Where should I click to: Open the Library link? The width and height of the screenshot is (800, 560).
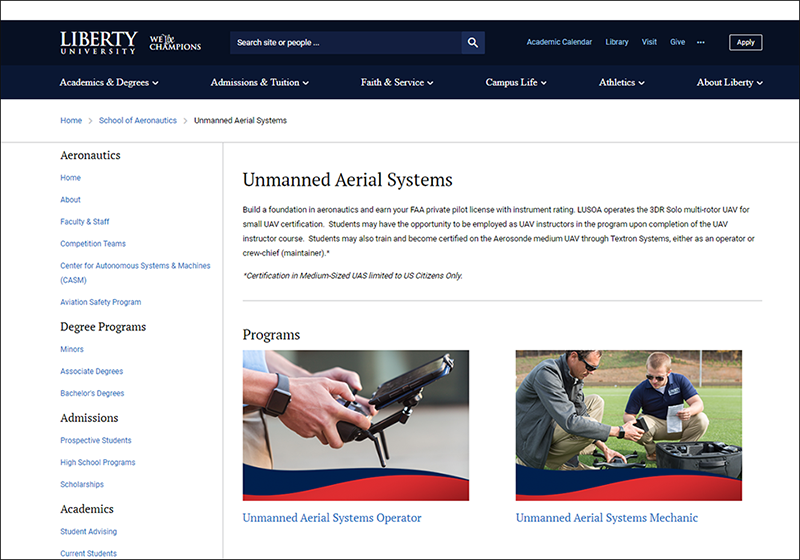click(617, 42)
